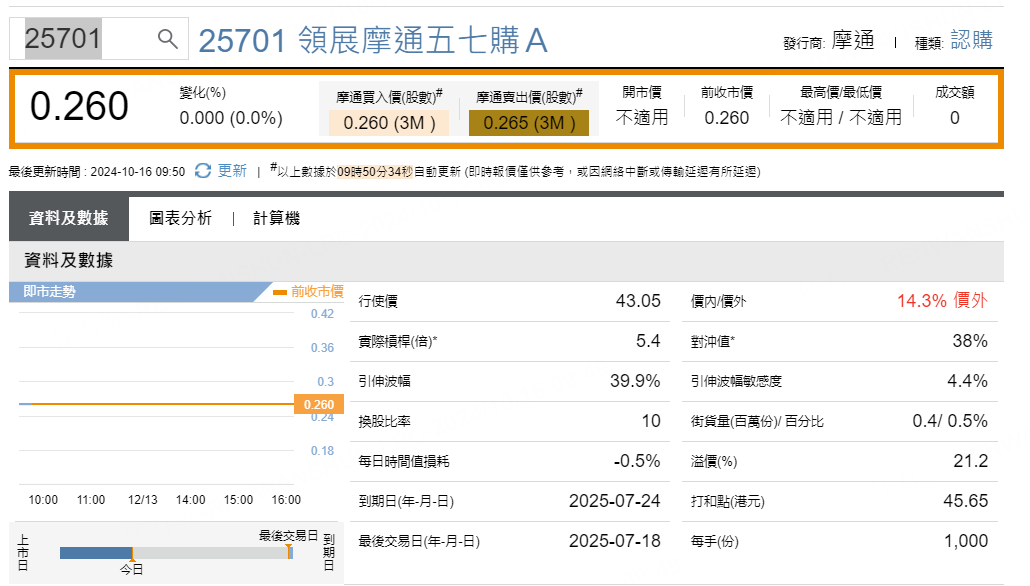Click the 打和點(港元) value 45.65
1030x586 pixels.
pos(966,501)
